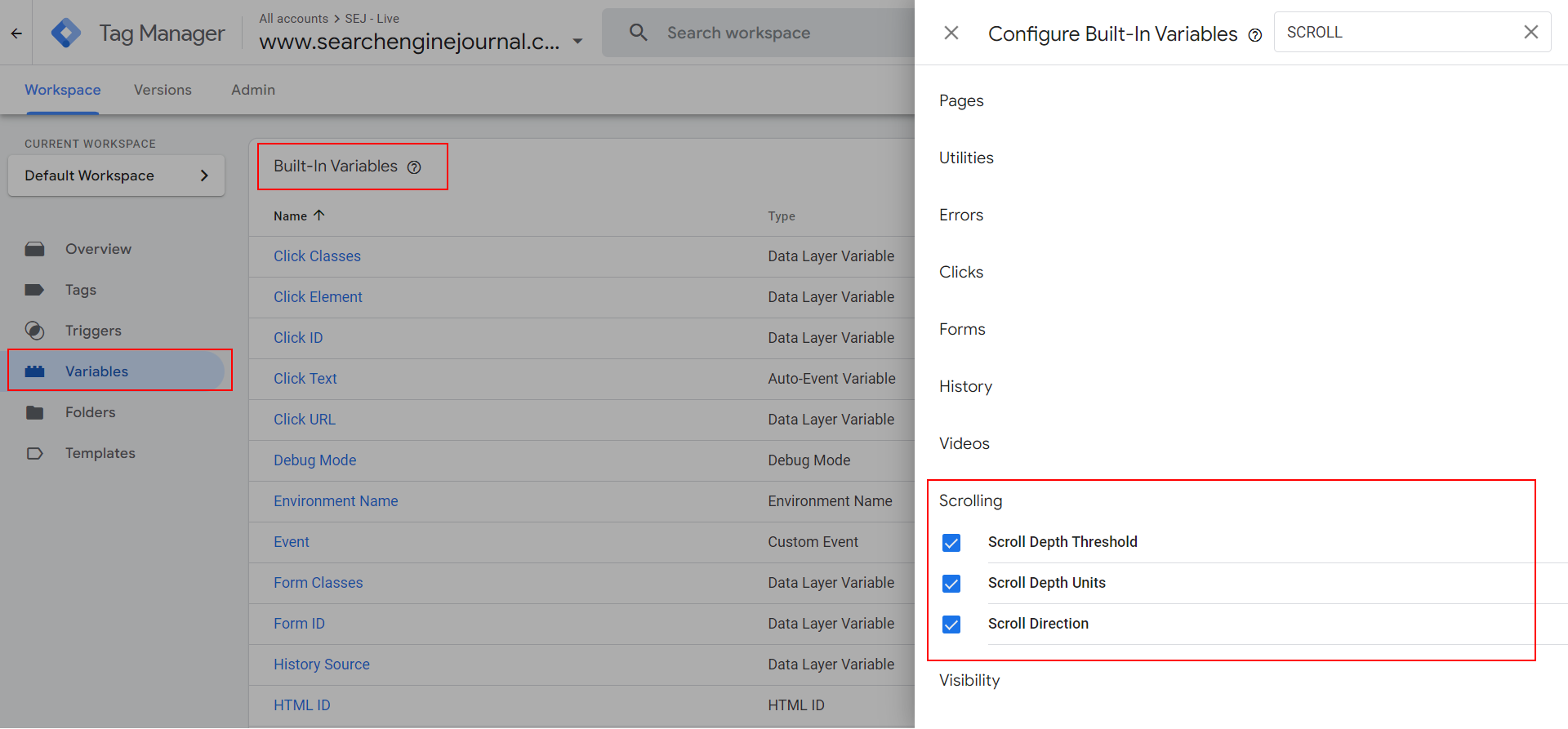Click the Custom Event type cell
Screen dimensions: 1568x729
pyautogui.click(x=813, y=542)
